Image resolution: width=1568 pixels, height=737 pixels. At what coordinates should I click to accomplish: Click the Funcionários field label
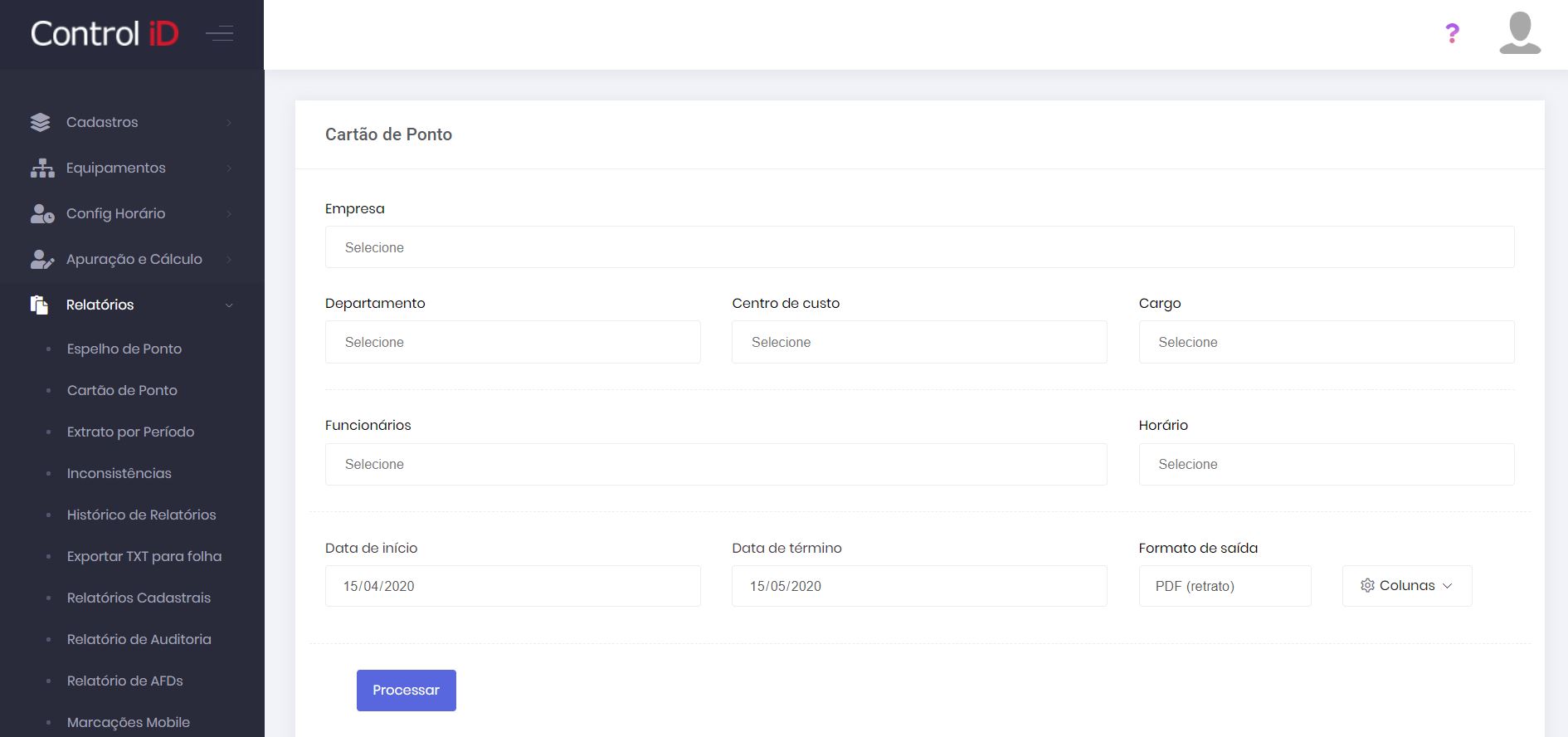368,425
